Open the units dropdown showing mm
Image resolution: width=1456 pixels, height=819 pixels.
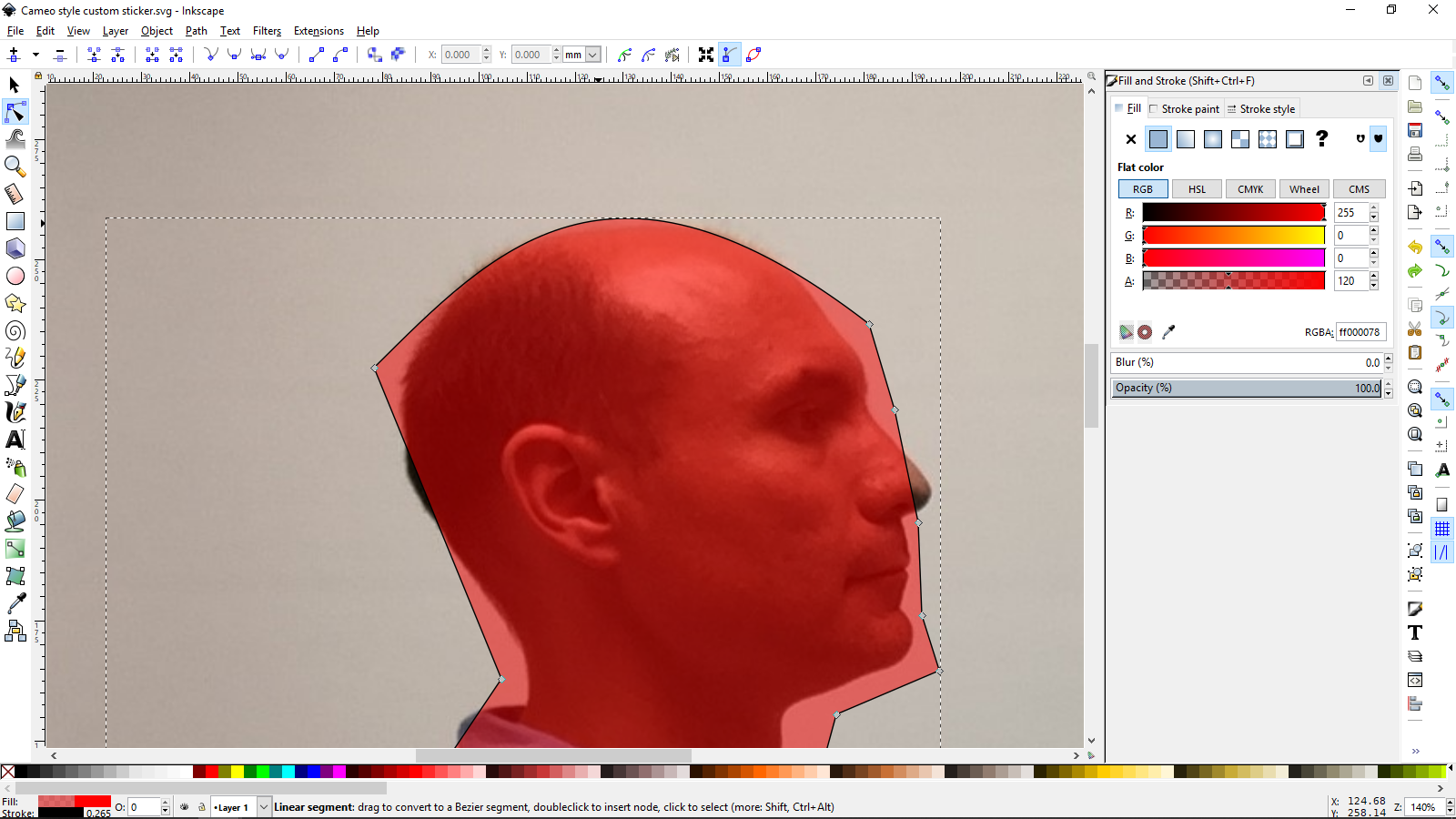tap(593, 55)
